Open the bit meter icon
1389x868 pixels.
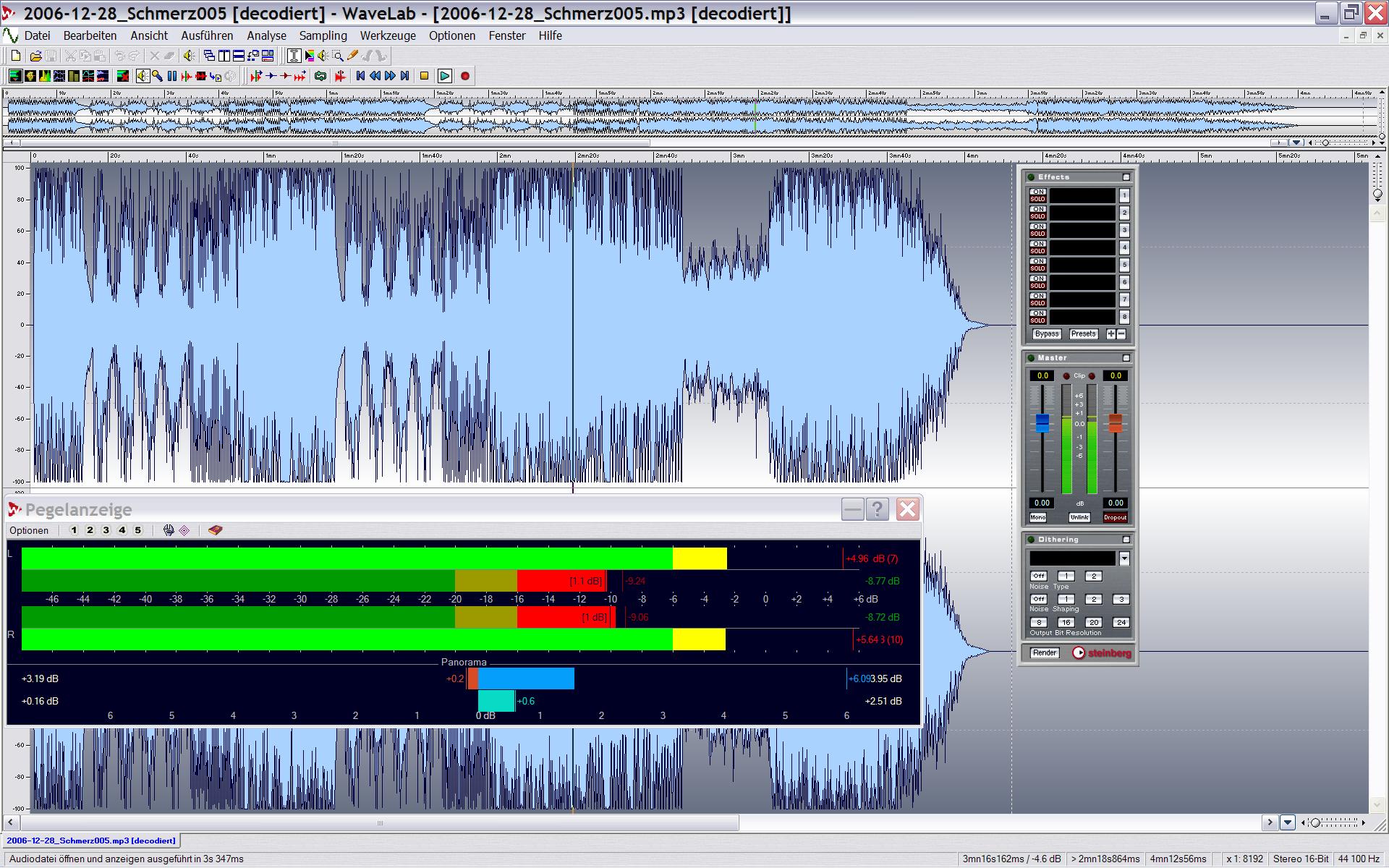74,76
